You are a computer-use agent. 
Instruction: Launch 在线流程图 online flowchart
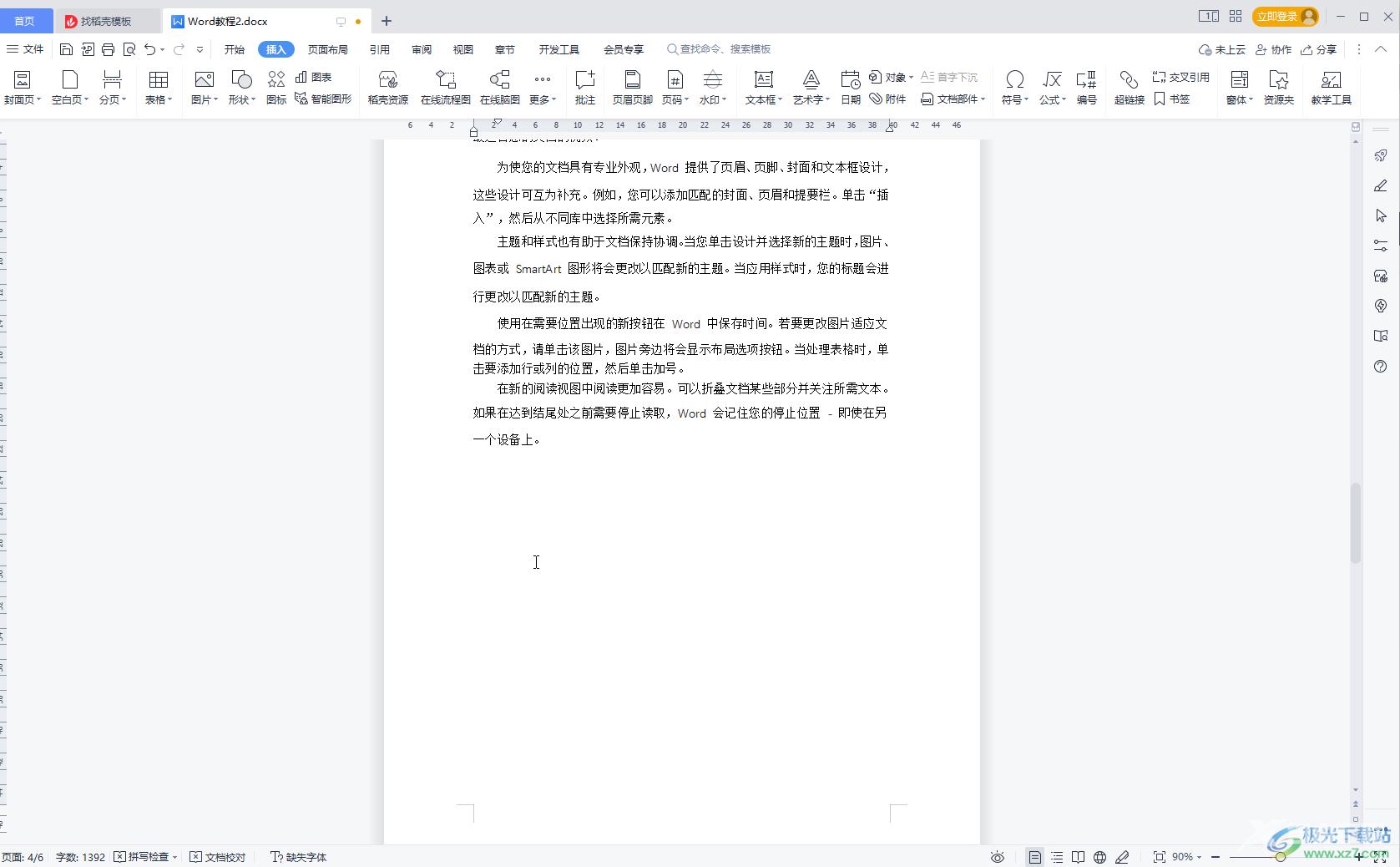pos(446,88)
